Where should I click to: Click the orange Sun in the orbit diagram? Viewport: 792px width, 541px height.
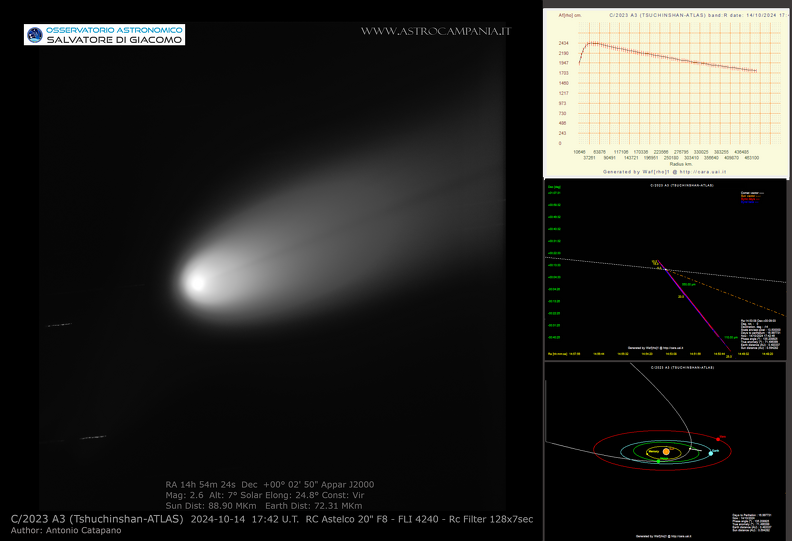click(666, 452)
